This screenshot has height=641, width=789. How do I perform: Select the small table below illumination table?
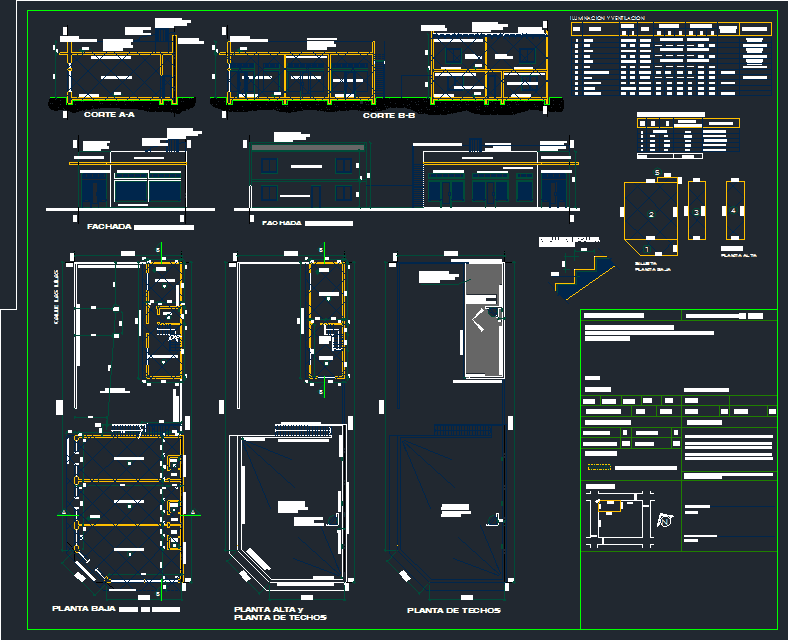tap(687, 139)
